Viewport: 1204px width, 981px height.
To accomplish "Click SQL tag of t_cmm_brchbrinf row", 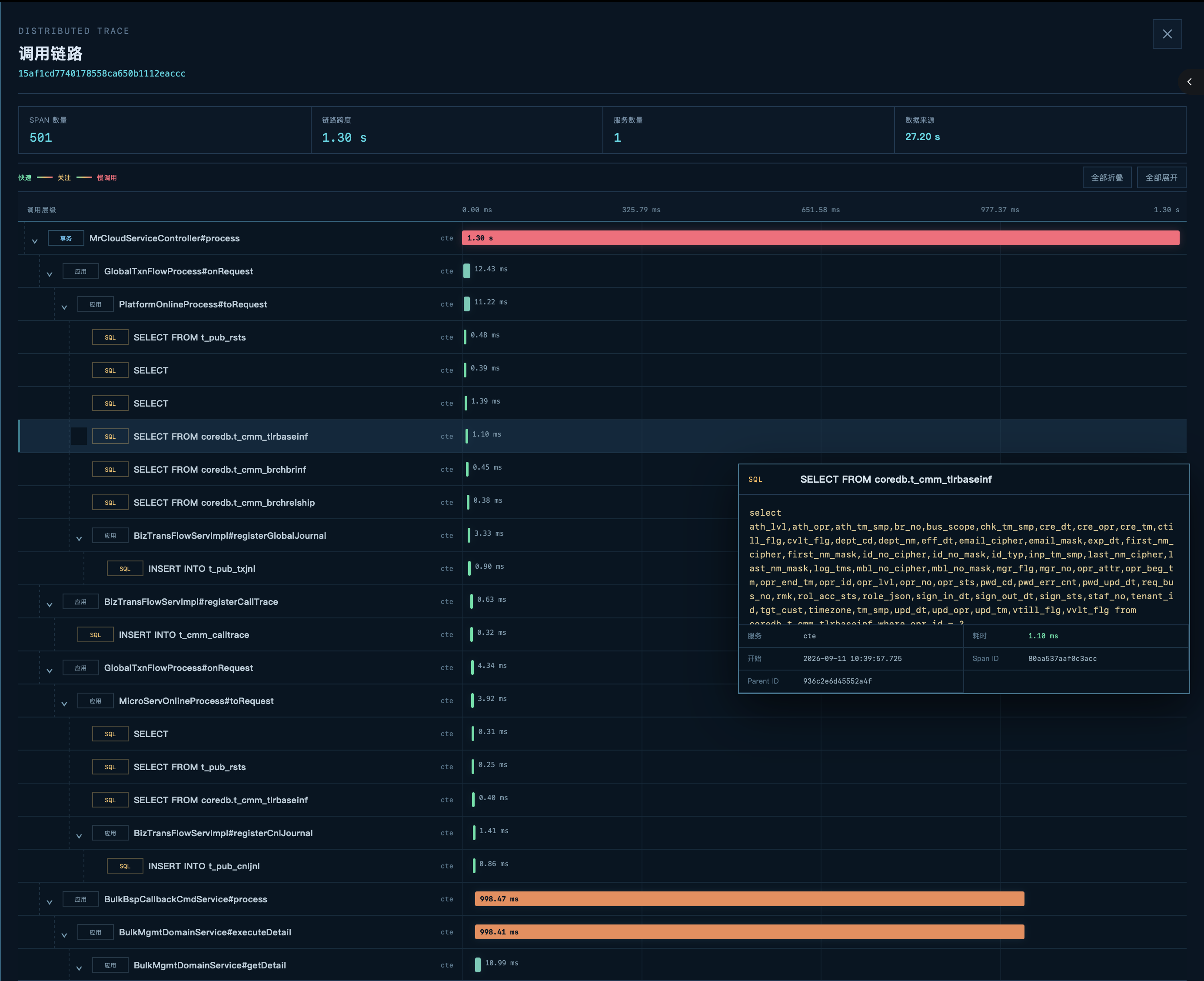I will coord(110,470).
